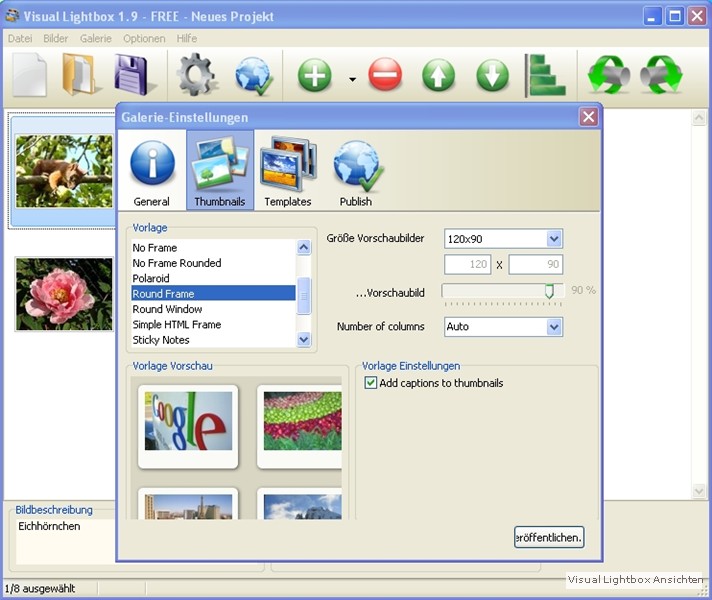This screenshot has height=600, width=712.
Task: Click the green plus Add images icon
Action: (x=315, y=75)
